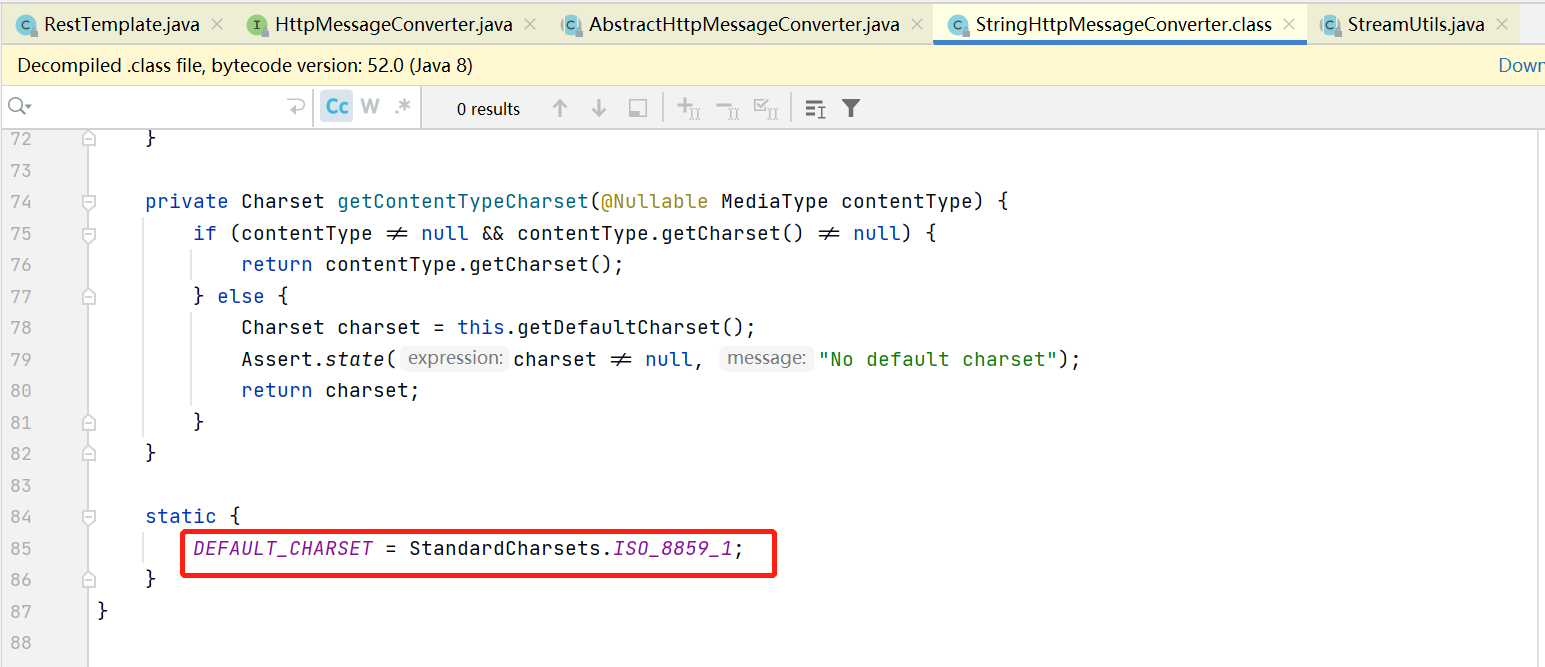The image size is (1545, 667).
Task: Unselect occurrence minus icon
Action: pyautogui.click(x=728, y=108)
